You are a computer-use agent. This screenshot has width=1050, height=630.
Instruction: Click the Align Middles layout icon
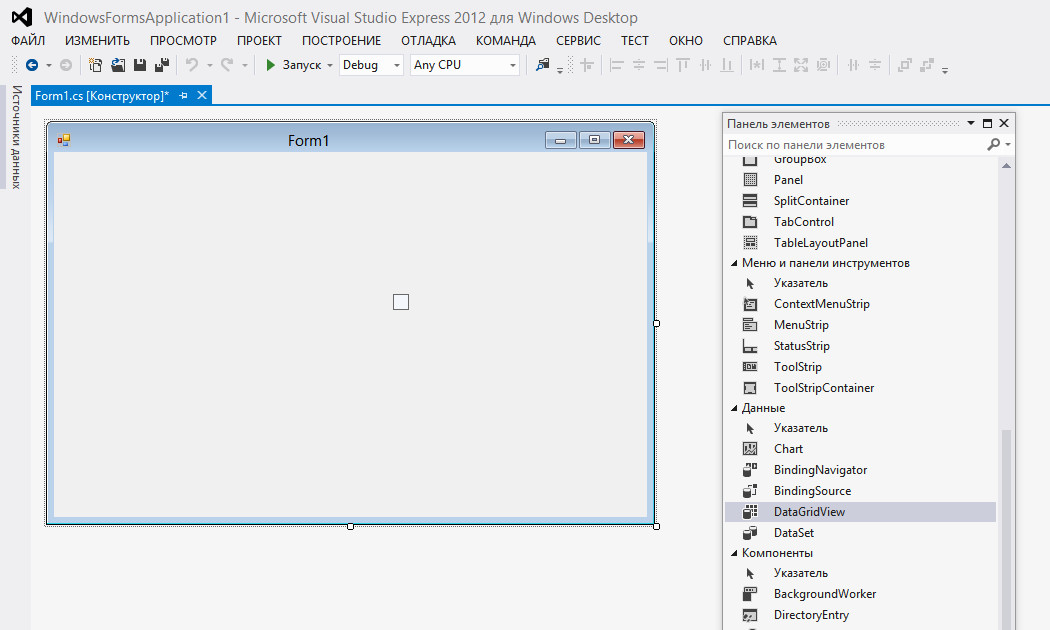[x=705, y=65]
